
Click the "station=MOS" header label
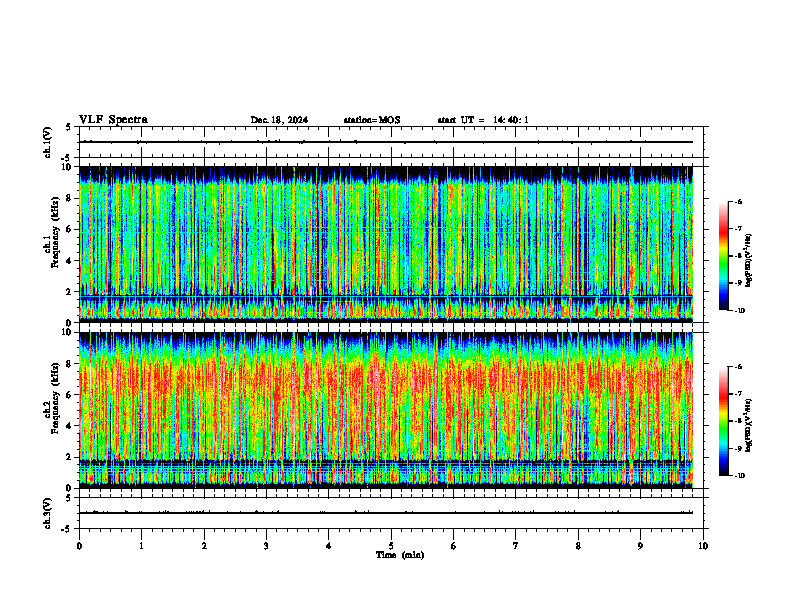click(372, 120)
